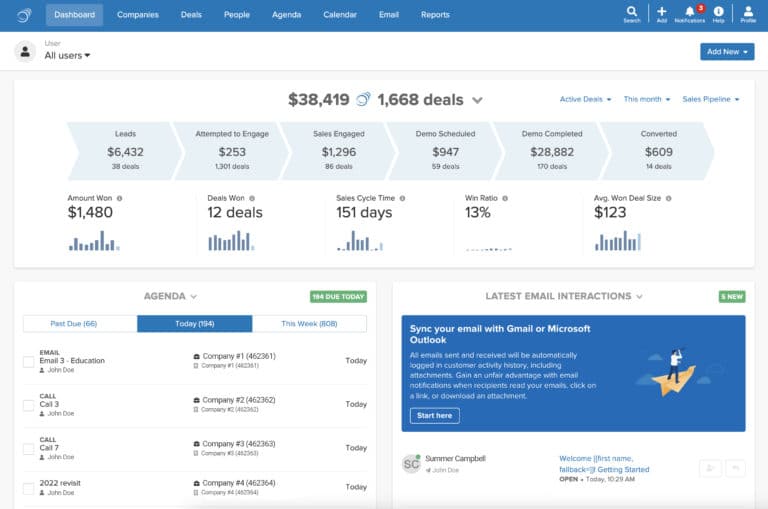Image resolution: width=768 pixels, height=509 pixels.
Task: Click the info icon beside Win Ratio
Action: (x=503, y=198)
